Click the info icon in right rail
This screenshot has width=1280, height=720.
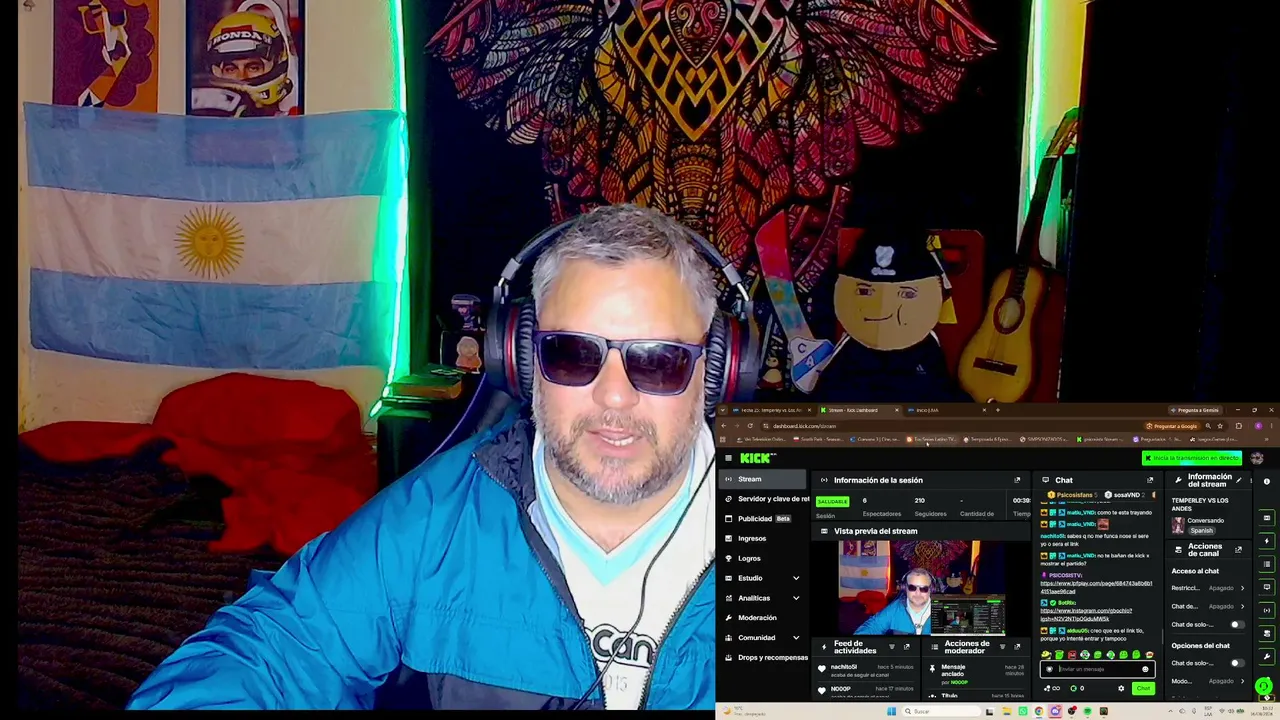click(1267, 482)
